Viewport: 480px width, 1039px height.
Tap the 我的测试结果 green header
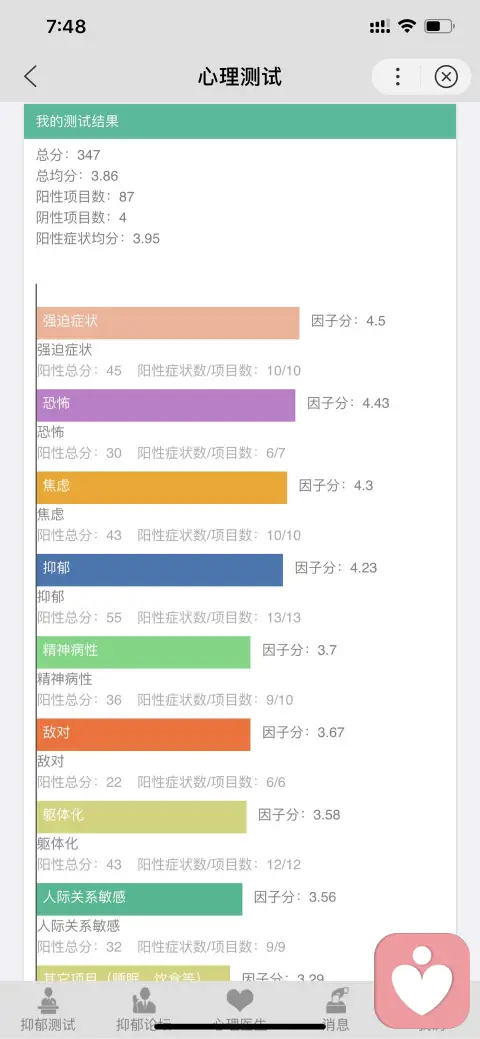(x=240, y=121)
